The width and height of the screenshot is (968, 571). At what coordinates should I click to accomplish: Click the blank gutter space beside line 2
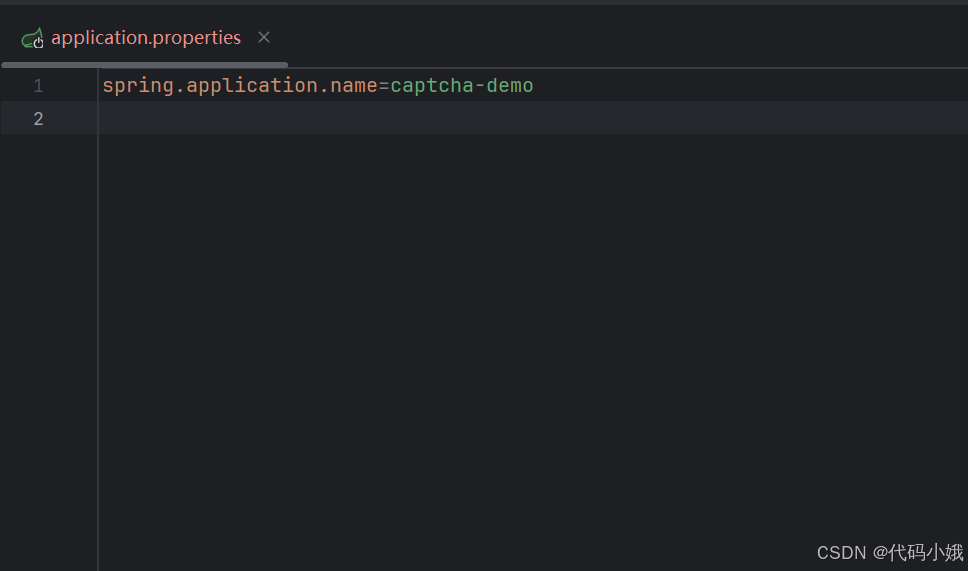click(x=71, y=118)
